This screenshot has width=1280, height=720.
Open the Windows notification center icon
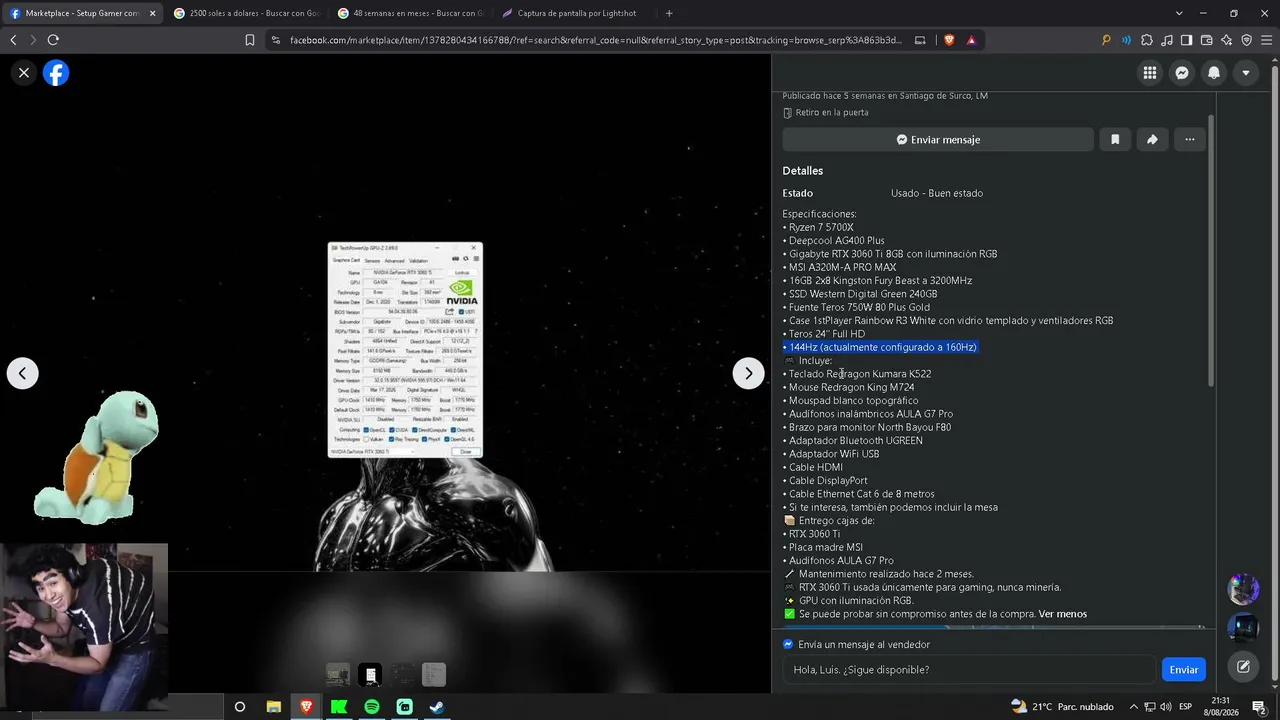coord(1259,707)
